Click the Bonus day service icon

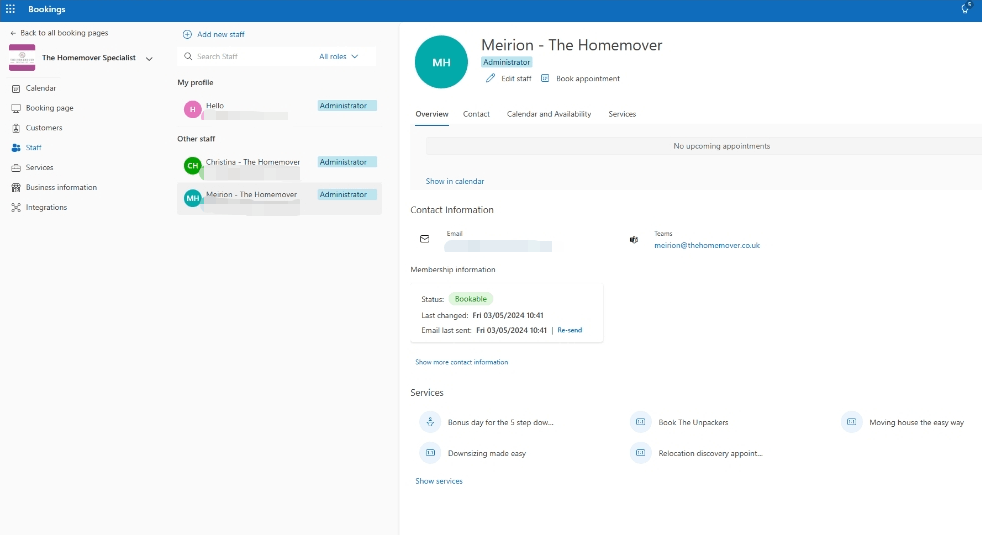[430, 422]
